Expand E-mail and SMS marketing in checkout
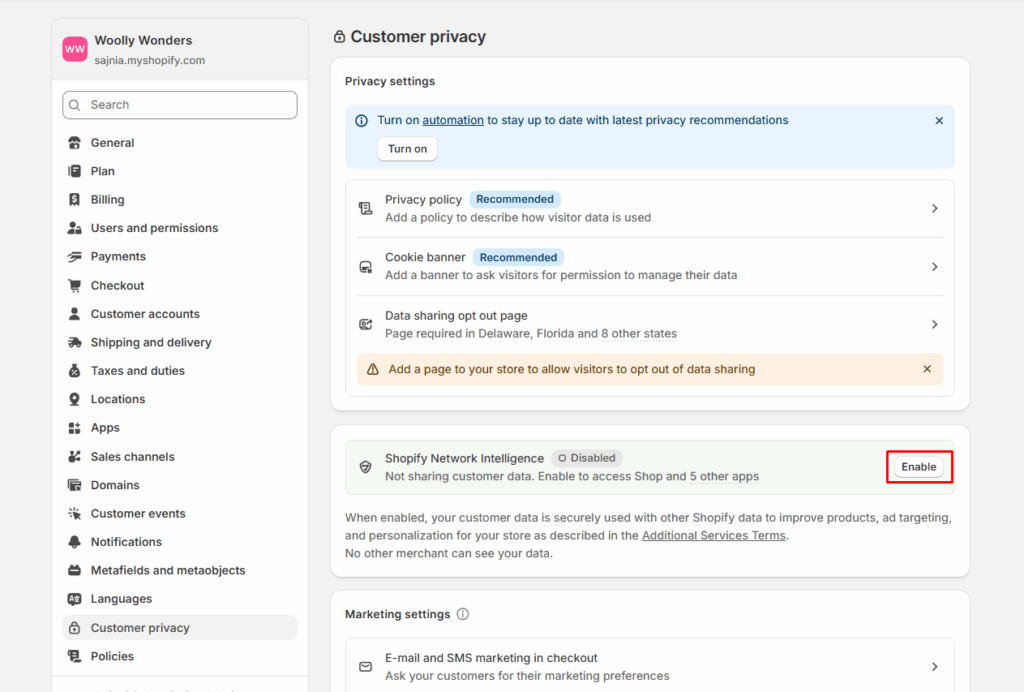 (x=934, y=667)
